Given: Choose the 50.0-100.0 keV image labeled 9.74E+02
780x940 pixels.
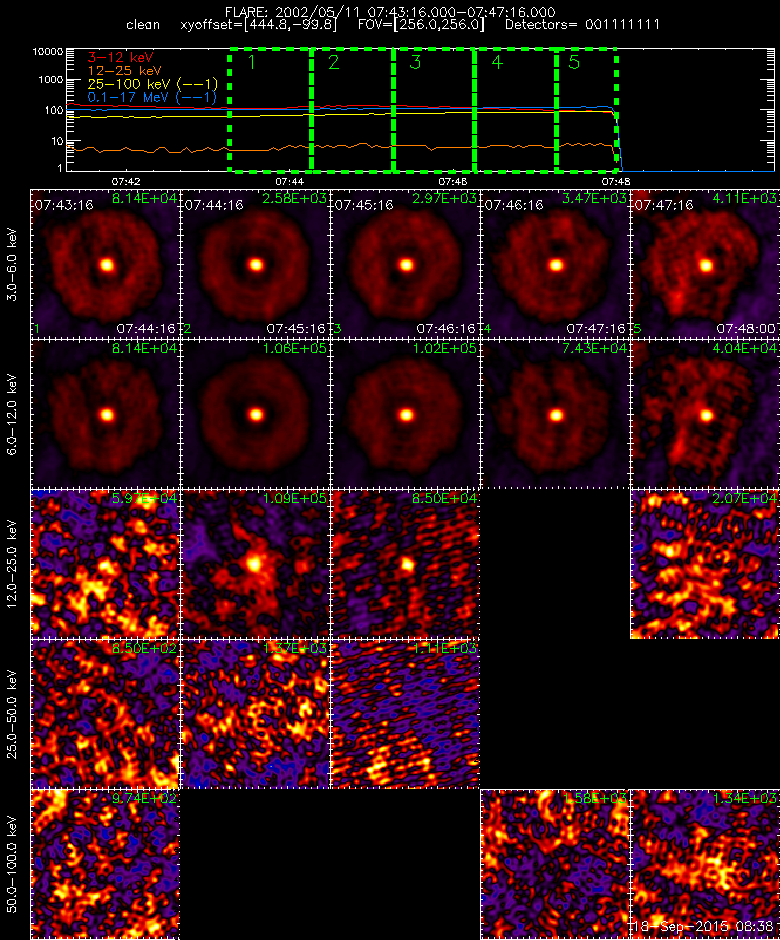Looking at the screenshot, I should click(105, 864).
